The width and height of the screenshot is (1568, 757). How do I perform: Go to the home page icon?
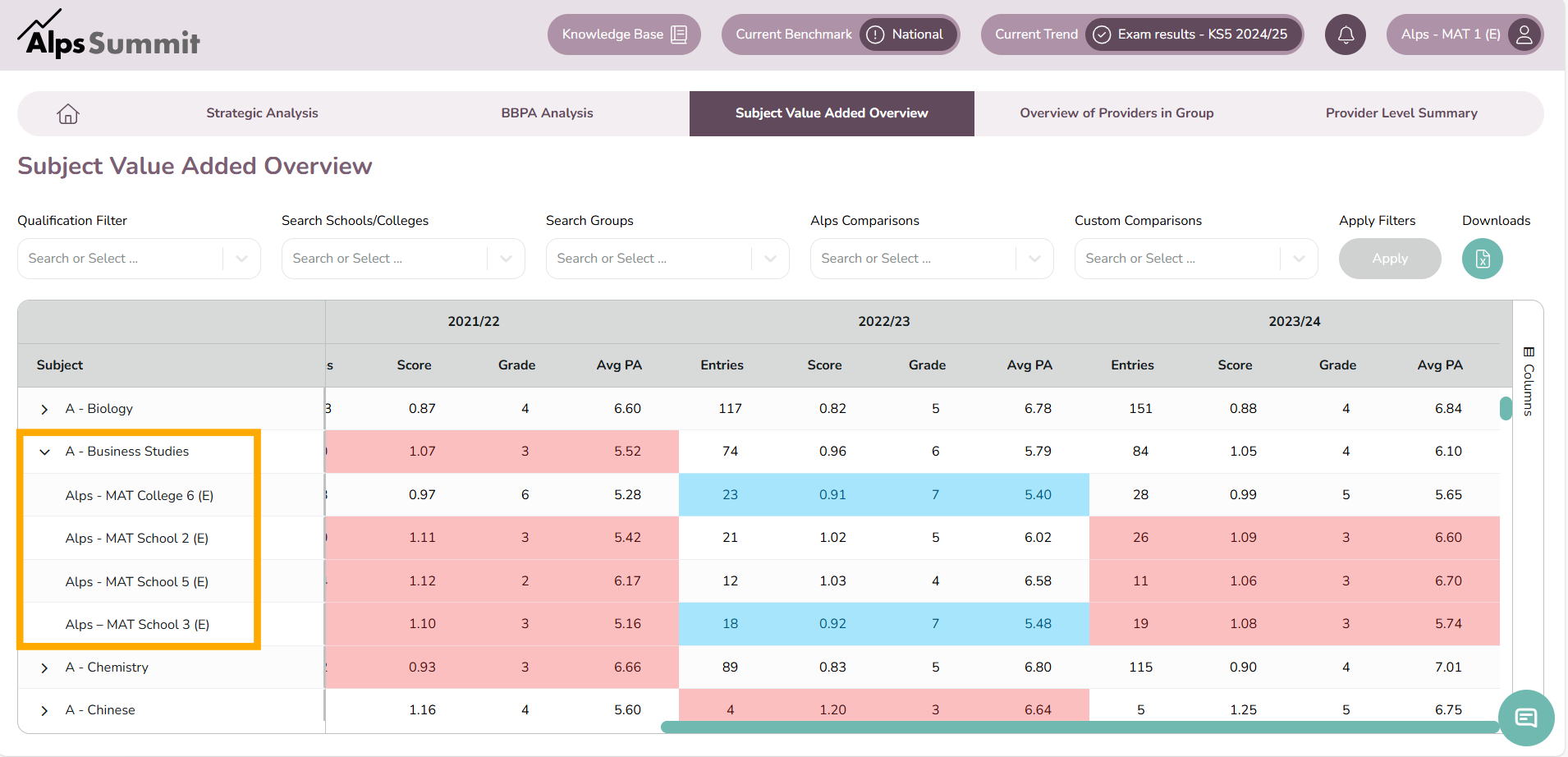pos(68,113)
